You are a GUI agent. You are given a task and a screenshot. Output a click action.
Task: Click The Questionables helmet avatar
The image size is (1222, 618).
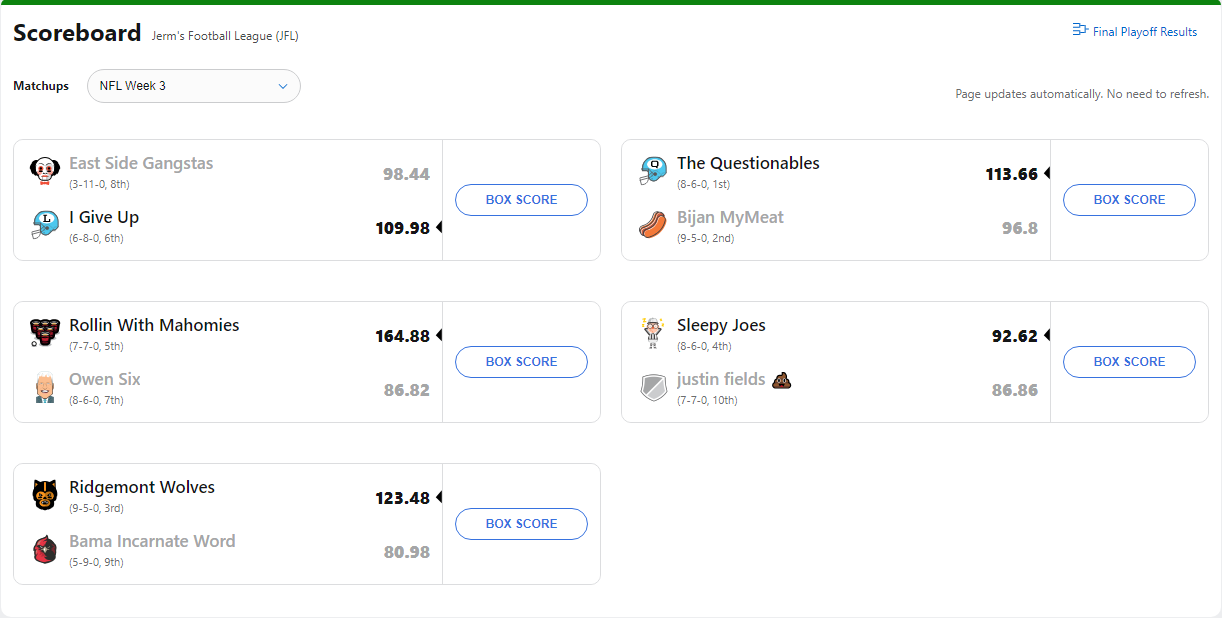[x=652, y=171]
